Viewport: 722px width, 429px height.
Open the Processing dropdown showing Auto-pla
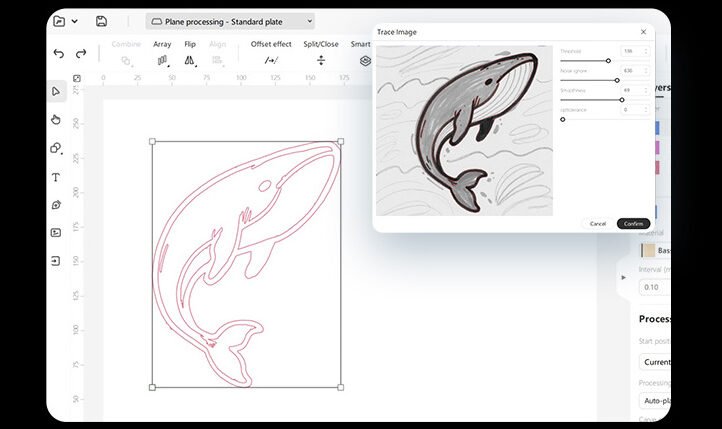pos(655,401)
